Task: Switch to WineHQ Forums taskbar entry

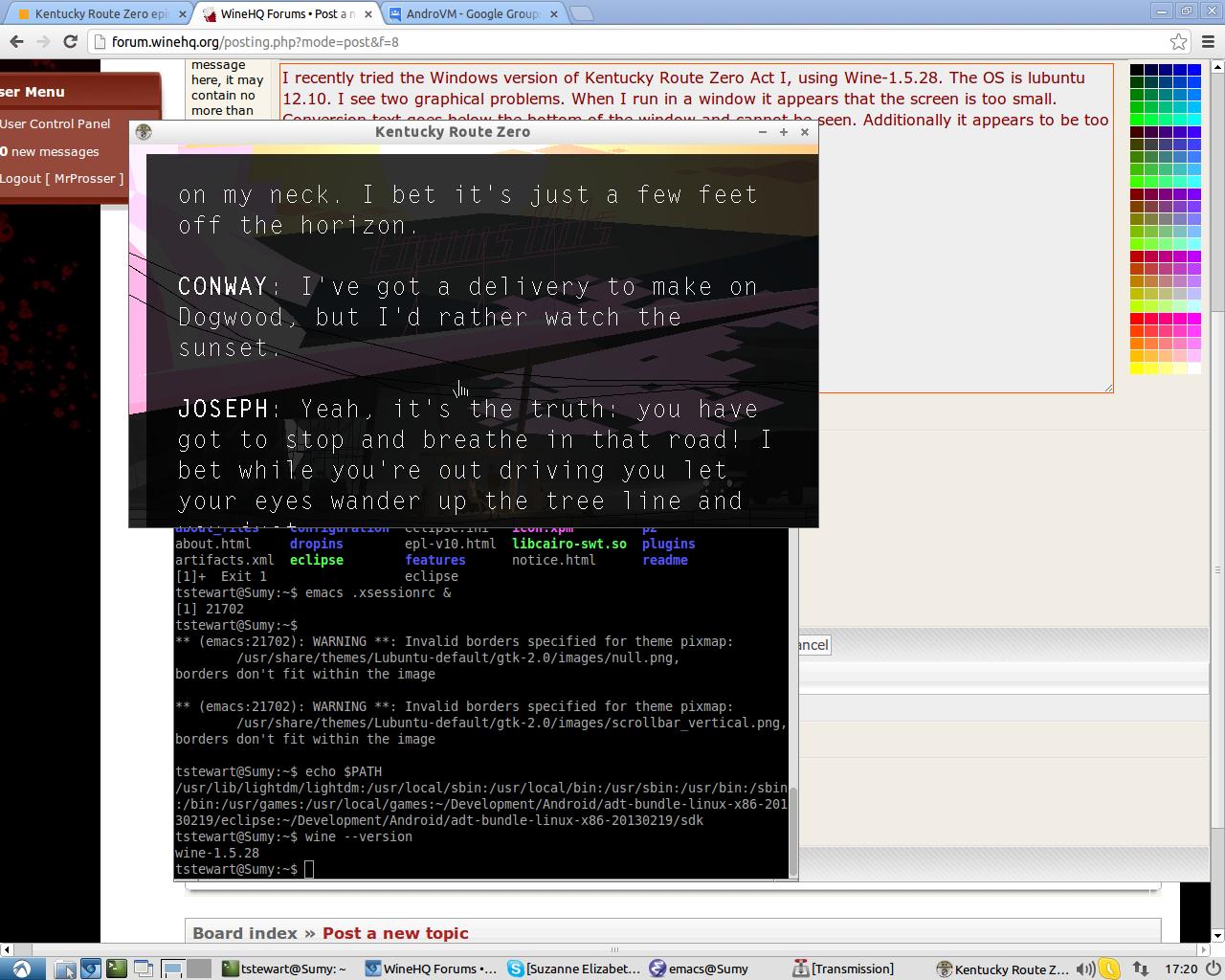Action: coord(431,969)
